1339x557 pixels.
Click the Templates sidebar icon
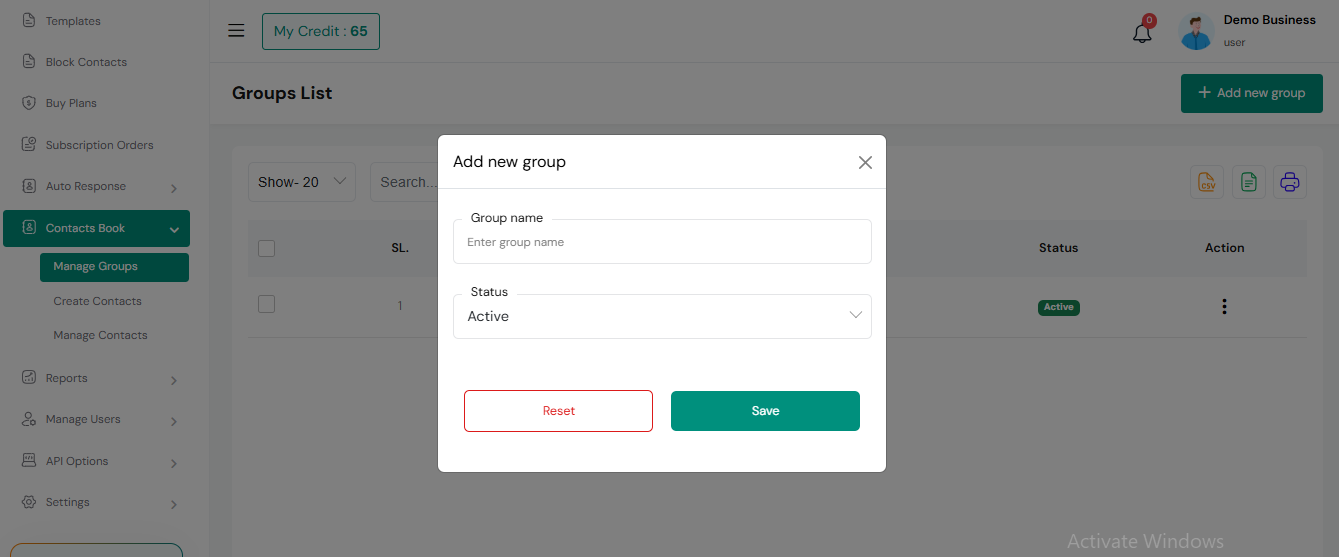coord(29,21)
